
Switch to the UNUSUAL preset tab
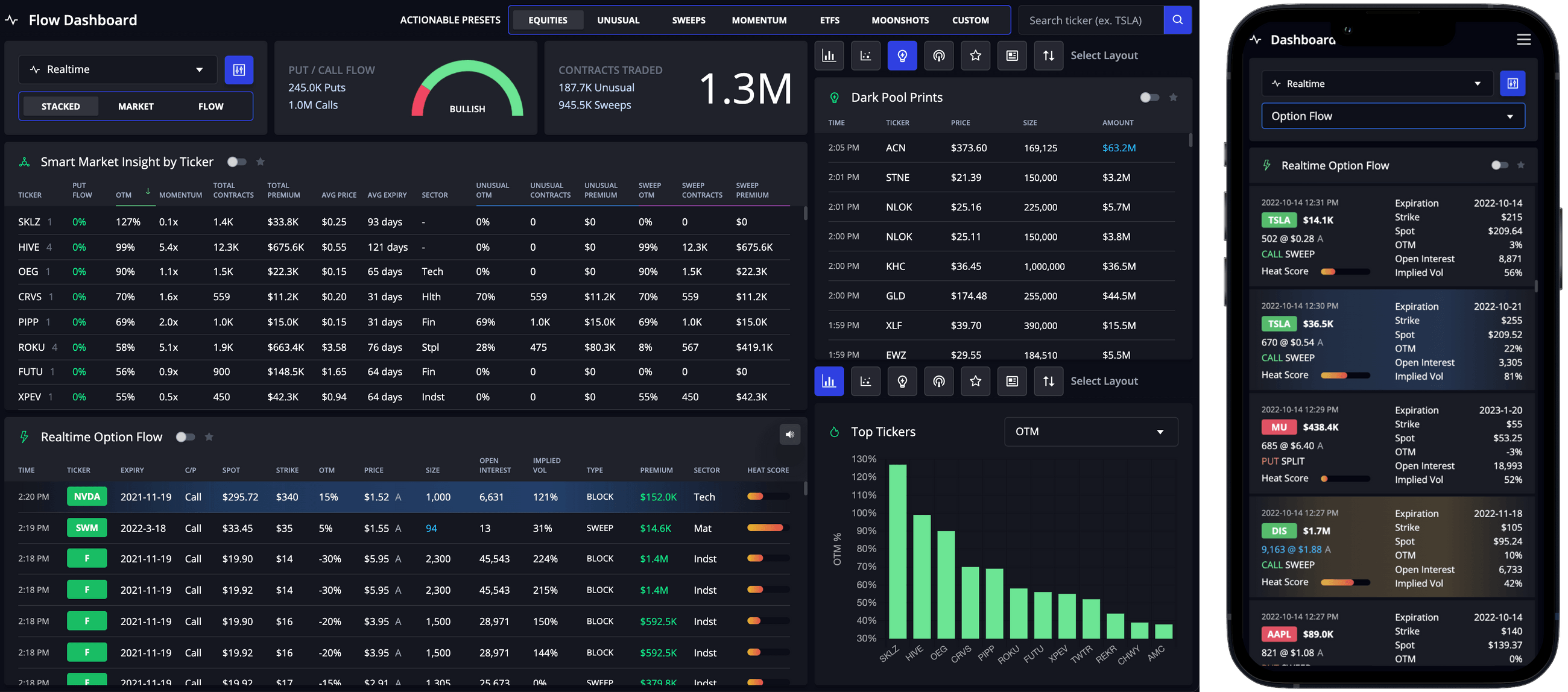point(618,20)
